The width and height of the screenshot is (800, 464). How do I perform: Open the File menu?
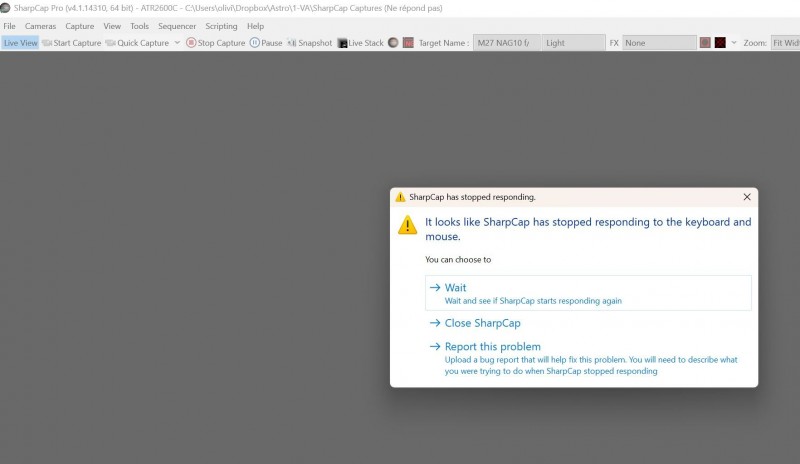tap(10, 26)
